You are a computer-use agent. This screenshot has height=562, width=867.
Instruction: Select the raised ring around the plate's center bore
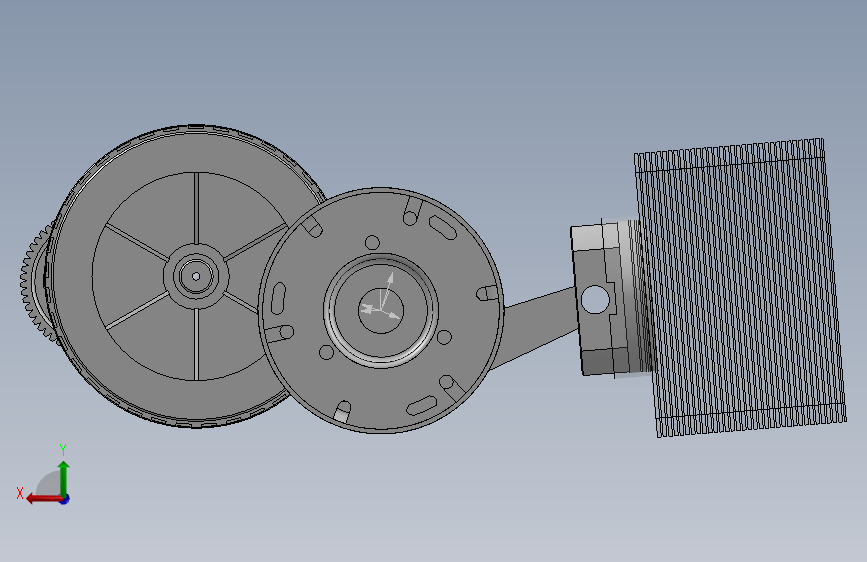click(x=381, y=310)
